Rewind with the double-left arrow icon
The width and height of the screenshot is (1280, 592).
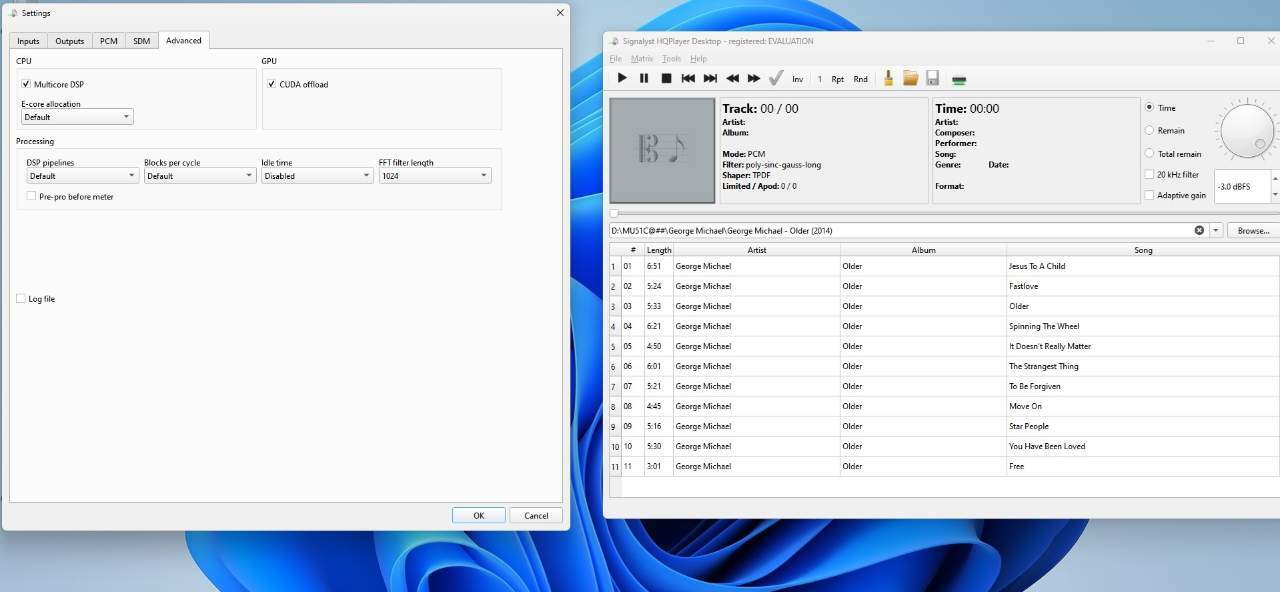pyautogui.click(x=732, y=78)
